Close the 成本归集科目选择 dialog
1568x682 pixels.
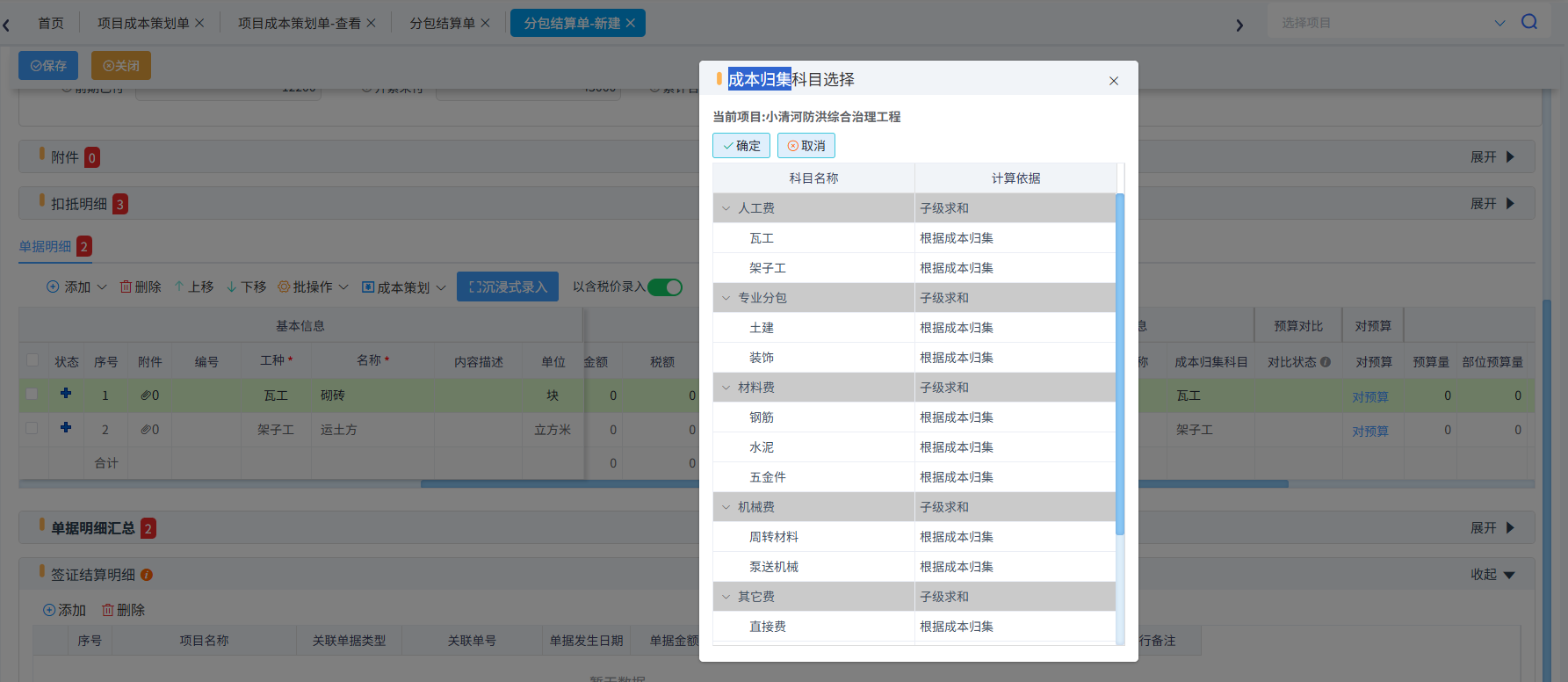[1113, 81]
